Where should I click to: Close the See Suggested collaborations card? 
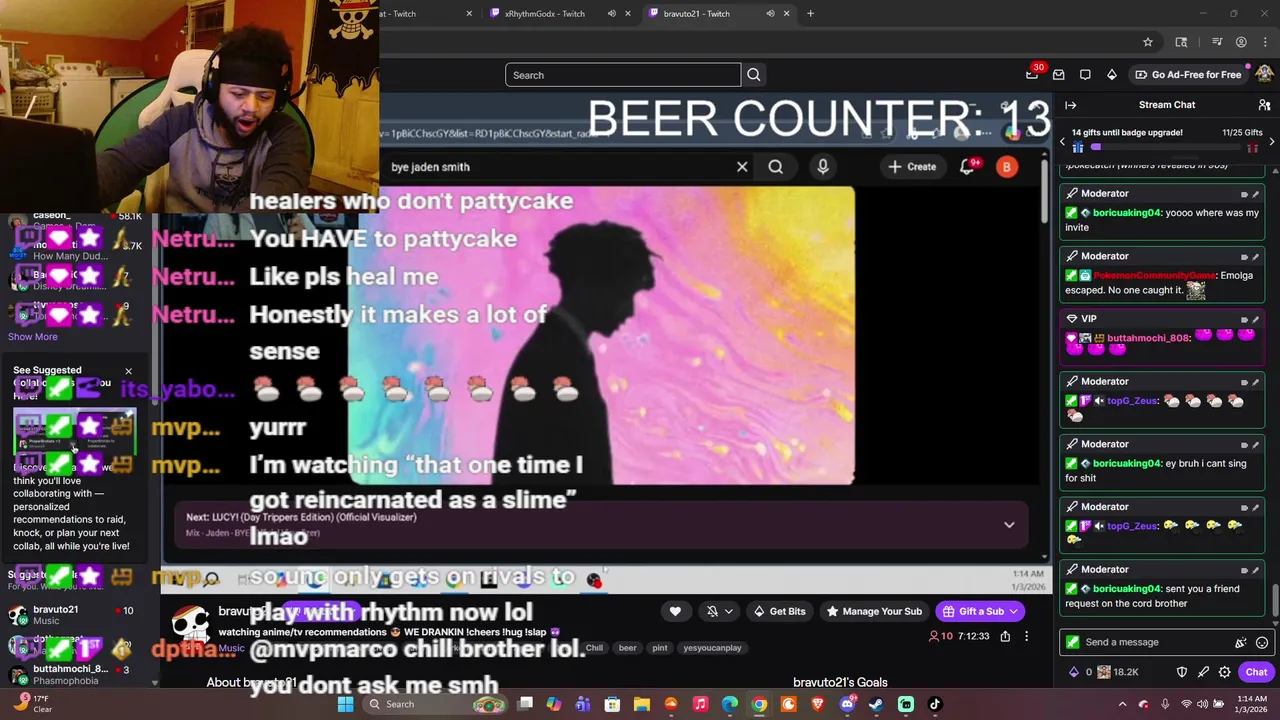(x=128, y=371)
